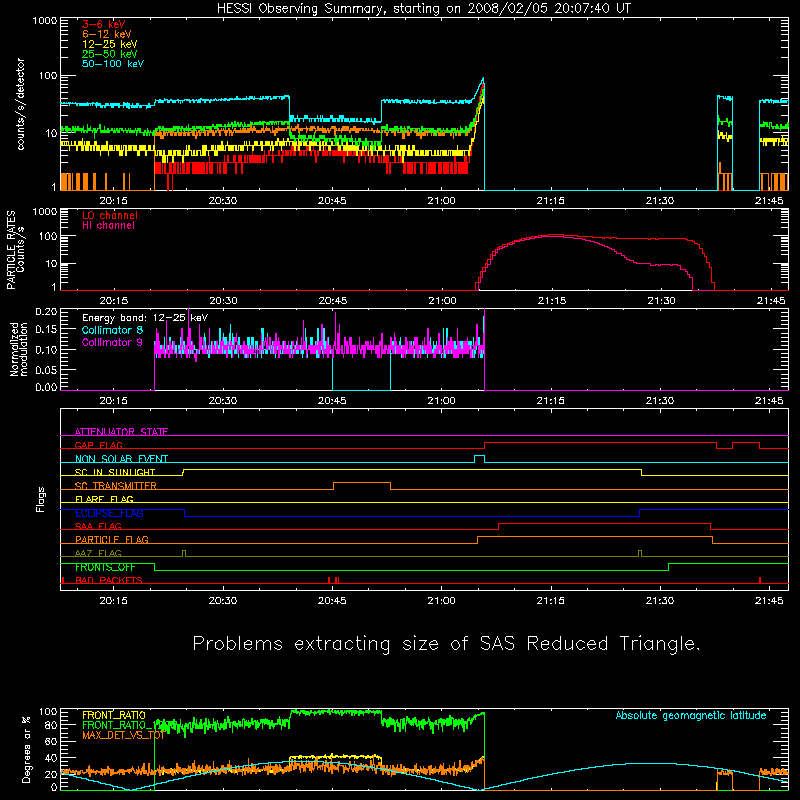Click the Absolute geomagnetic latitude label
Screen dimensions: 800x800
[691, 715]
